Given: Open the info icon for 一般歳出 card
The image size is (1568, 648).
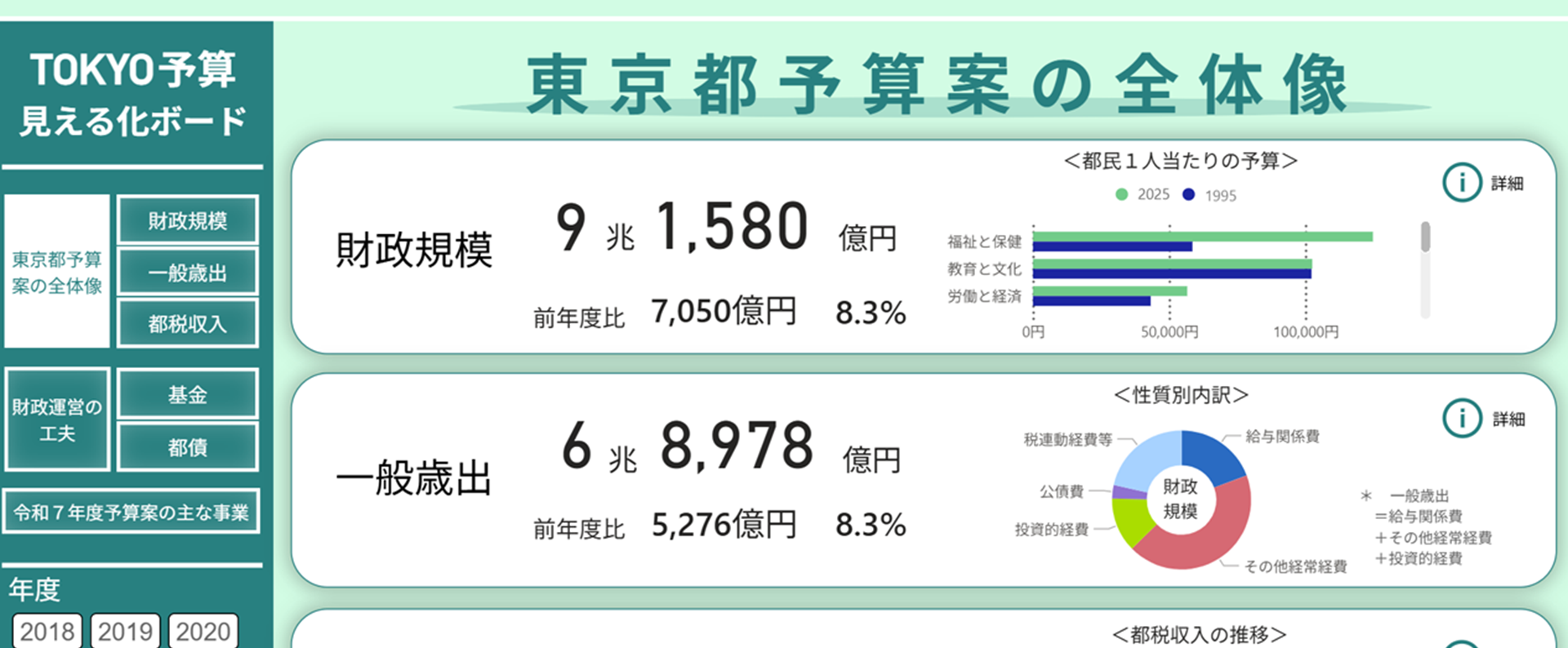Looking at the screenshot, I should 1462,418.
